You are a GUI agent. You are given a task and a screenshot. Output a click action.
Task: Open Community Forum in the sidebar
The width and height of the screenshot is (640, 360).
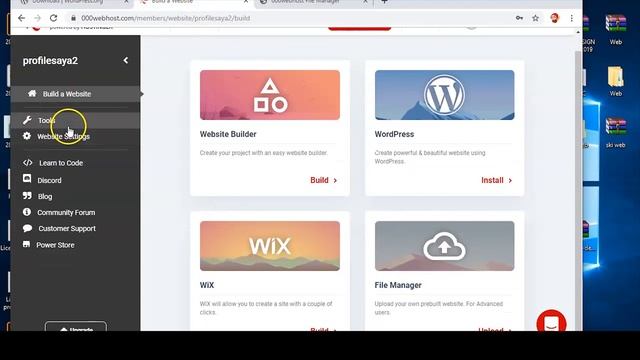(66, 213)
